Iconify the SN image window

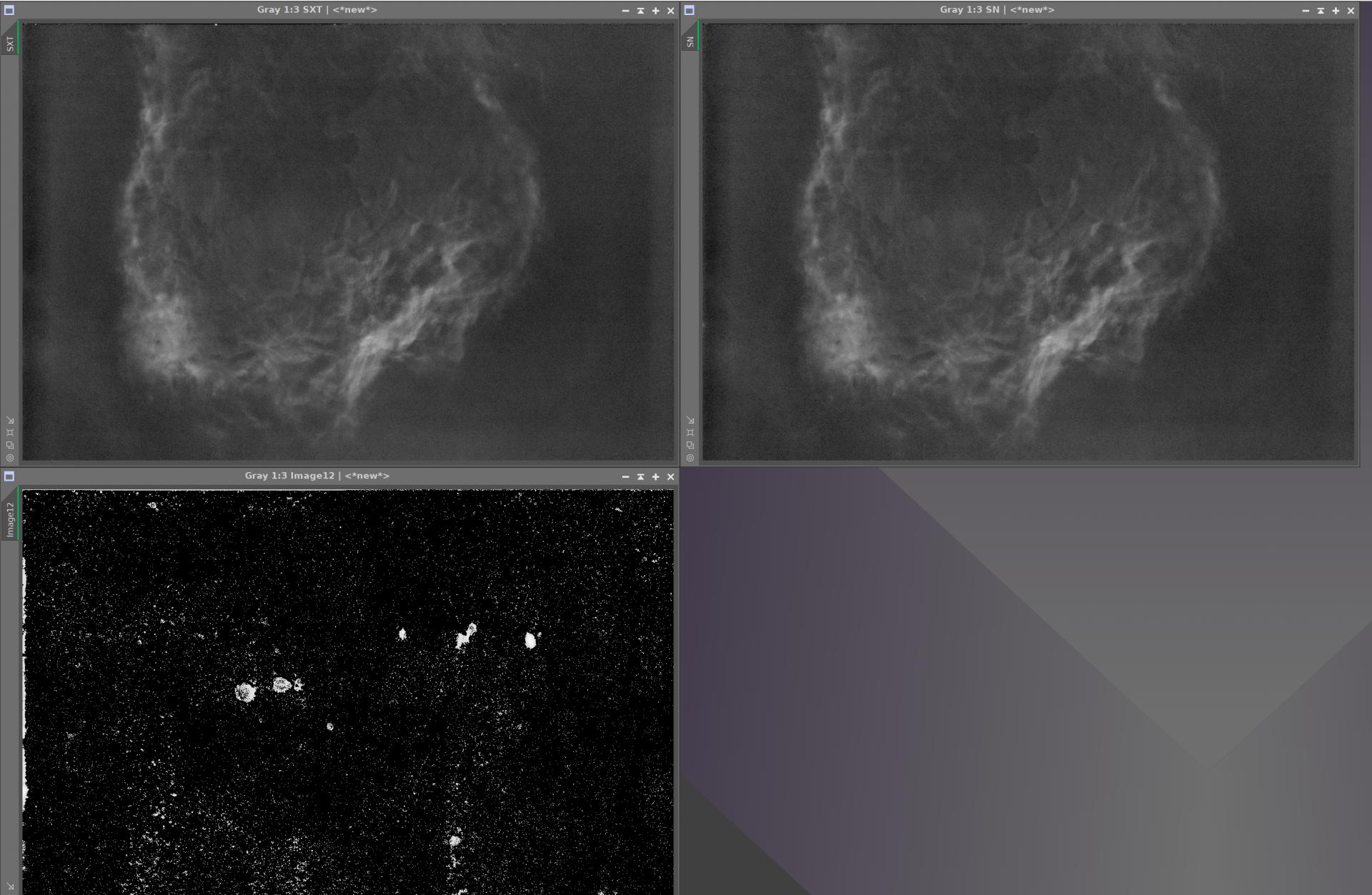pos(1306,11)
